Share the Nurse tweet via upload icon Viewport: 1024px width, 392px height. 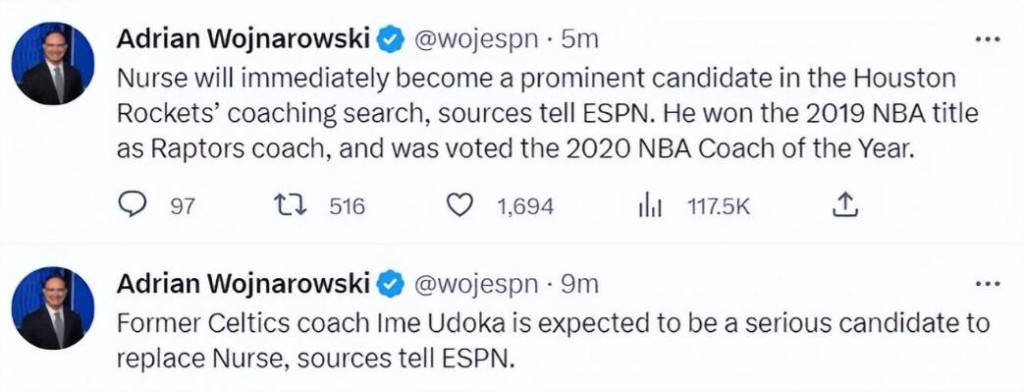[844, 206]
